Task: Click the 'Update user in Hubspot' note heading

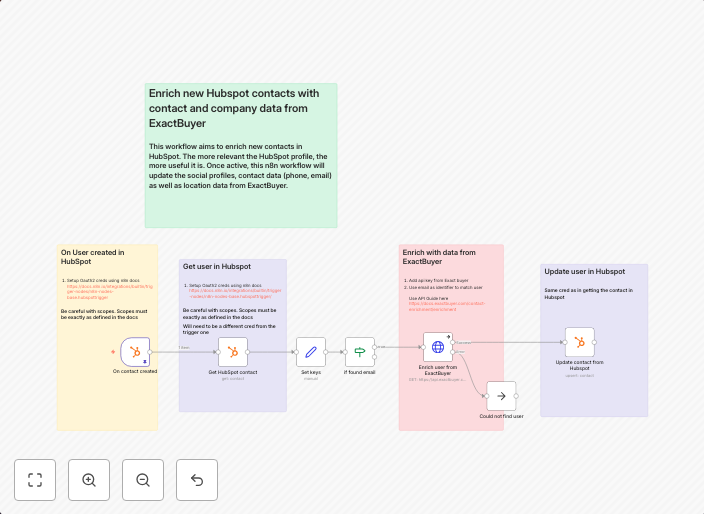Action: click(585, 272)
